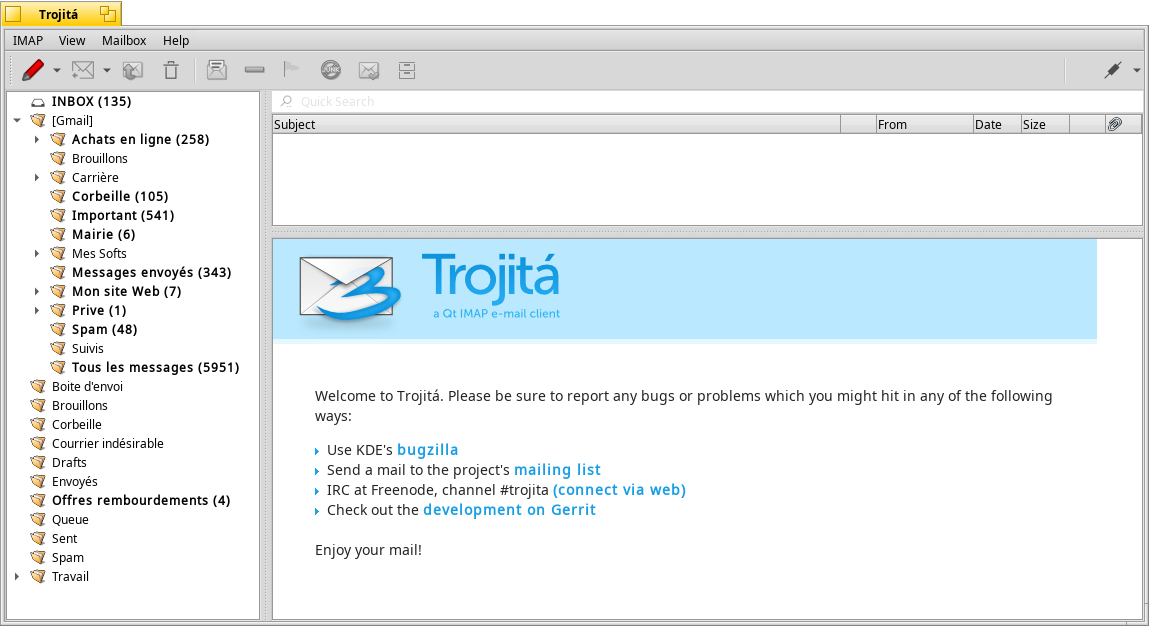Open dropdown arrow next to compose pen
Viewport: 1150px width, 627px height.
pos(56,71)
